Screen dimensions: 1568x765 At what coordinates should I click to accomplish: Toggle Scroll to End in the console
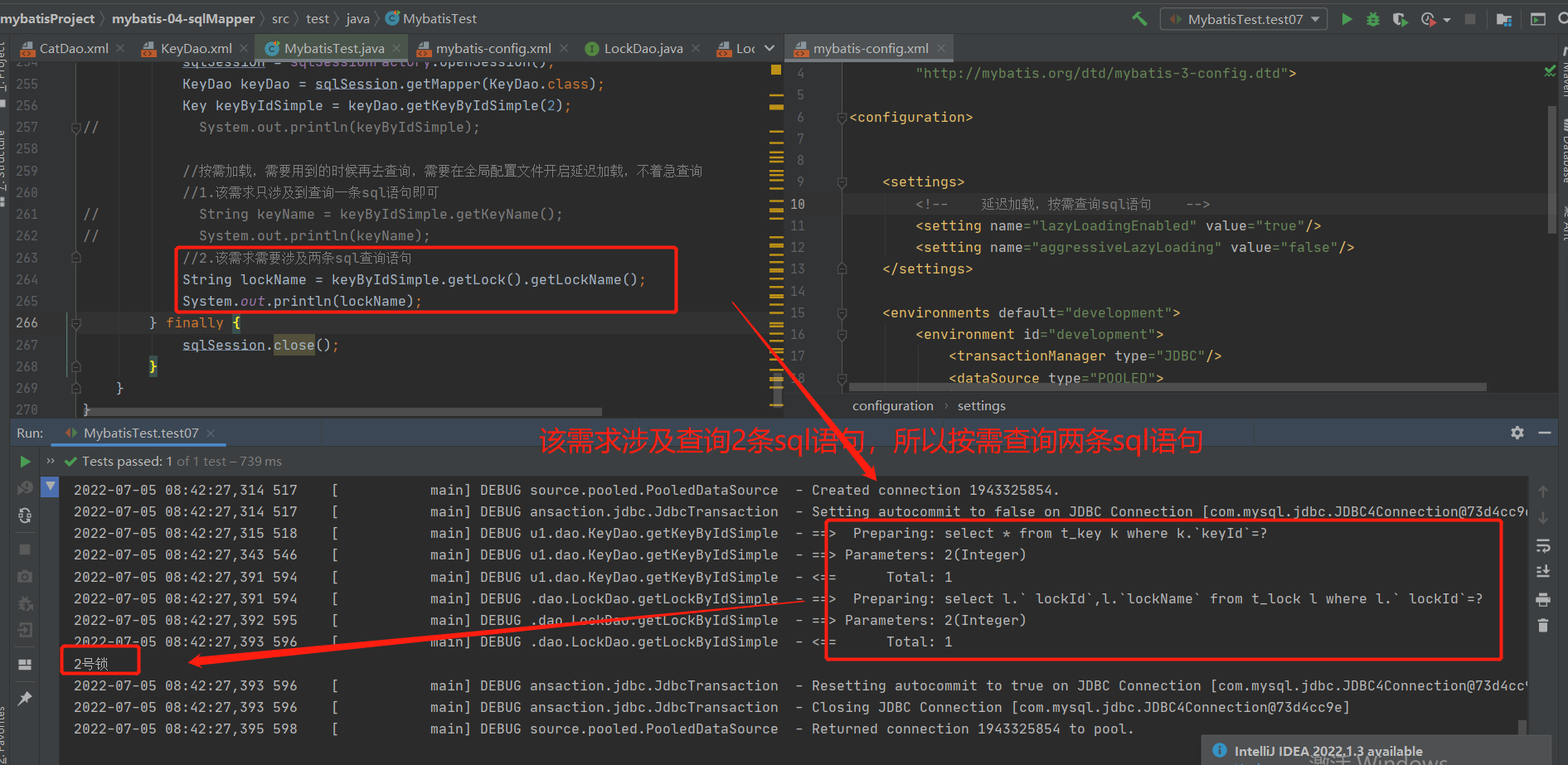click(1543, 572)
